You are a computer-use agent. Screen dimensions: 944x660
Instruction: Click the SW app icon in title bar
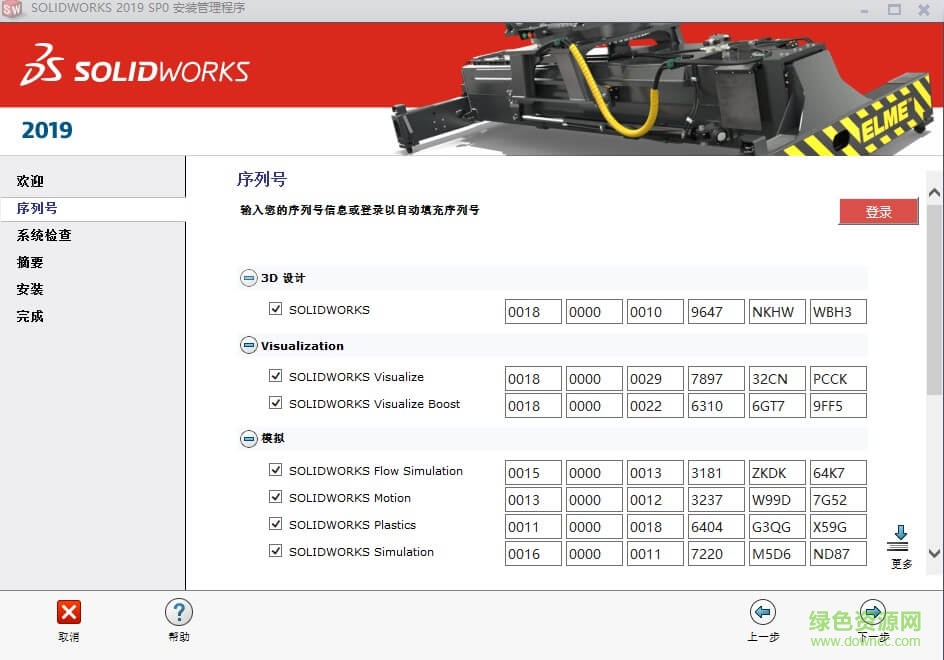pos(12,9)
